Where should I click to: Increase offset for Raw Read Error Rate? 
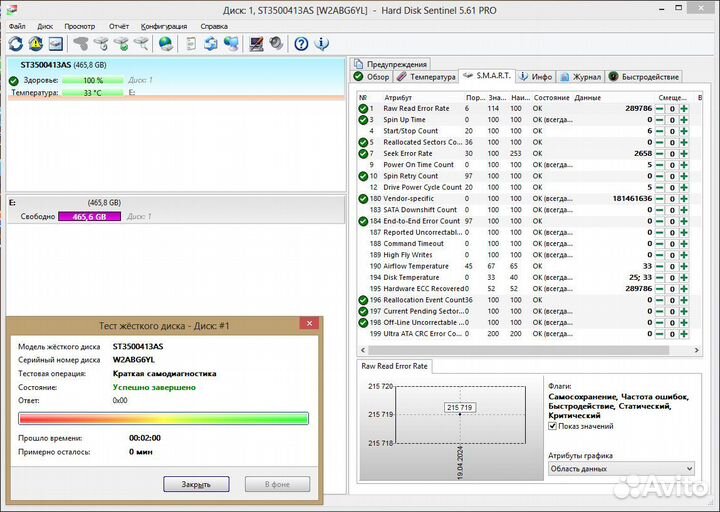[685, 108]
